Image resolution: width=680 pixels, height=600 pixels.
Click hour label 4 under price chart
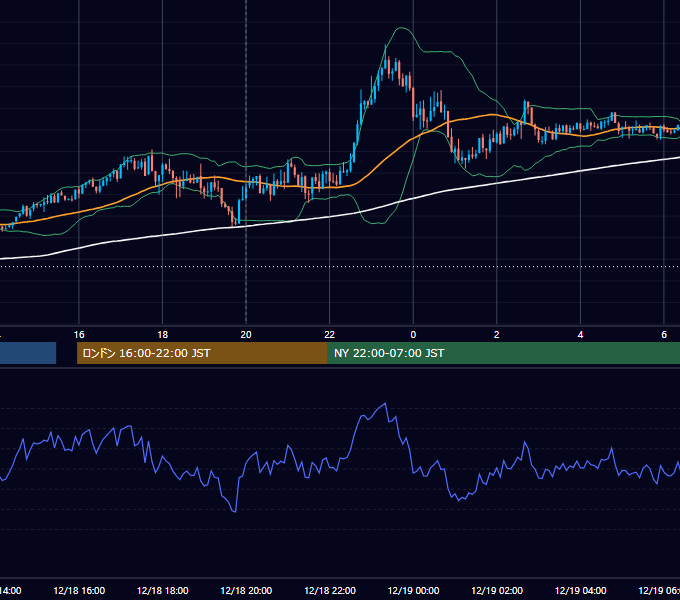[580, 335]
